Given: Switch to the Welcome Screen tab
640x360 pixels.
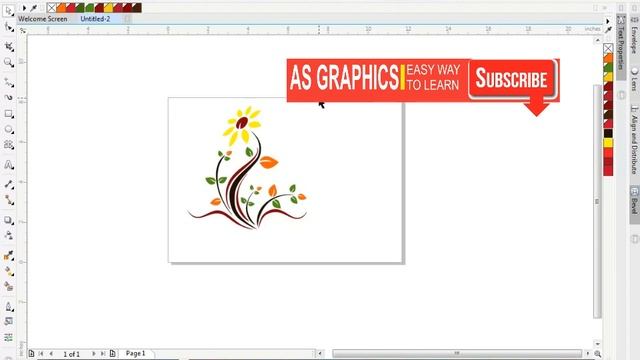Looking at the screenshot, I should tap(42, 19).
